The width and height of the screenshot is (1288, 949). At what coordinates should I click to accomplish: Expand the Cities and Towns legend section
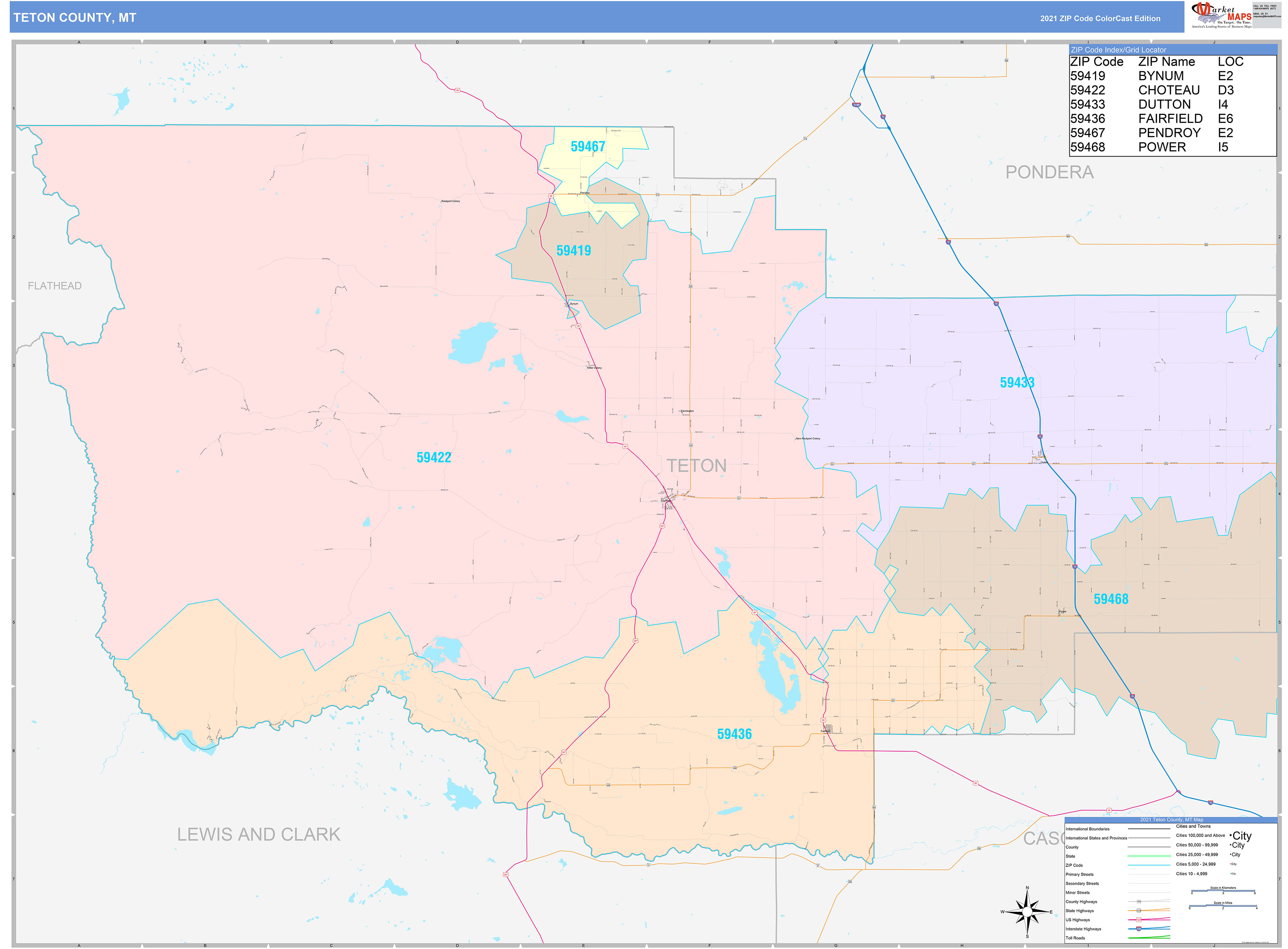[1194, 826]
